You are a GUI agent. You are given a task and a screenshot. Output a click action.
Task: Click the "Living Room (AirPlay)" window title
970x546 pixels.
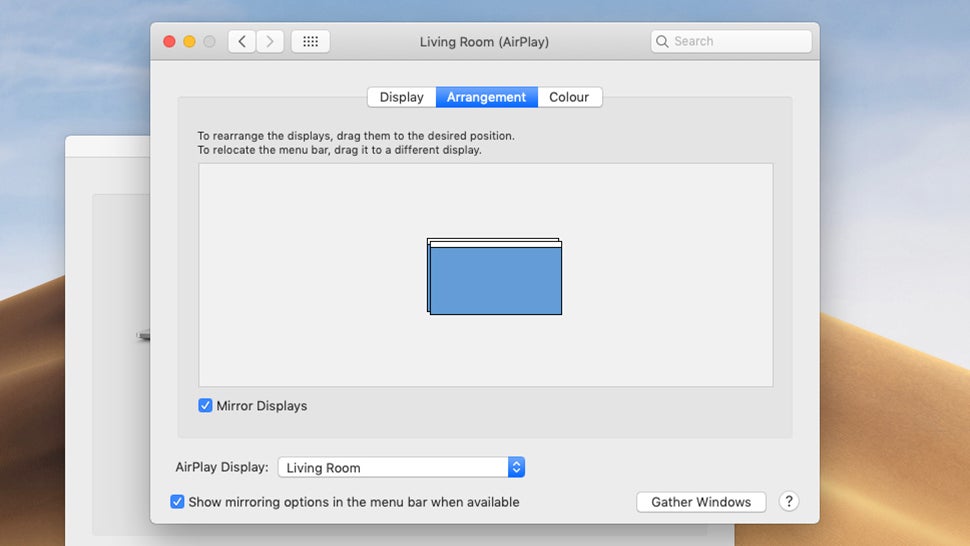484,42
